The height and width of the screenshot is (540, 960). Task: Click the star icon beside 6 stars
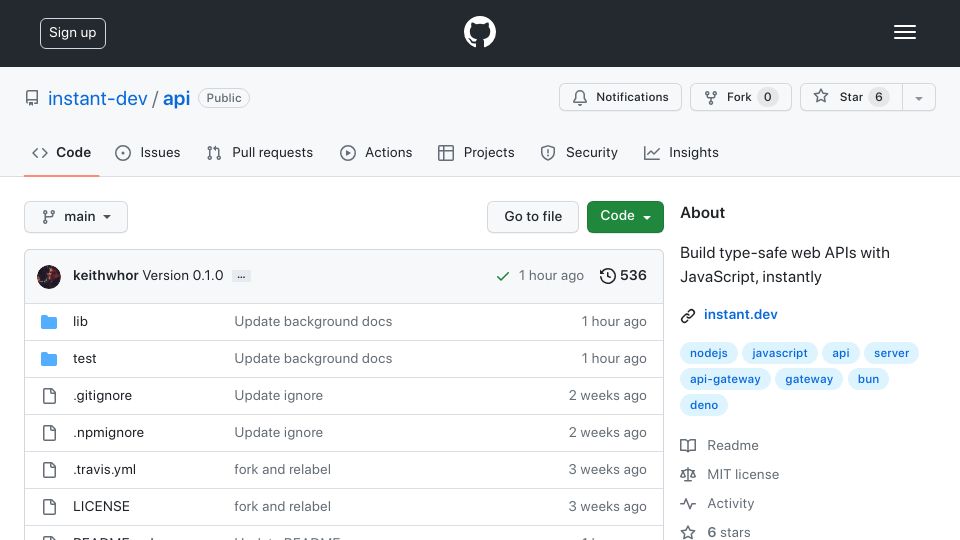point(688,532)
